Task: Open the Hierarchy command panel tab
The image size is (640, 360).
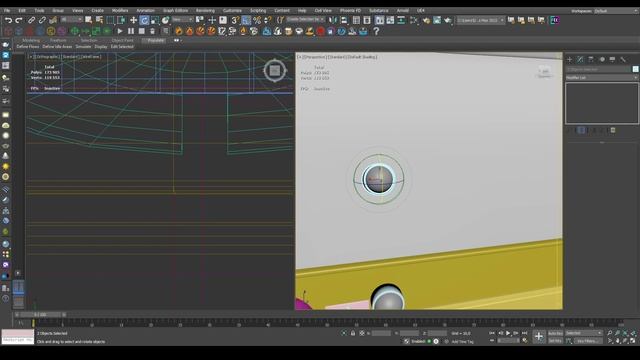Action: tap(591, 60)
